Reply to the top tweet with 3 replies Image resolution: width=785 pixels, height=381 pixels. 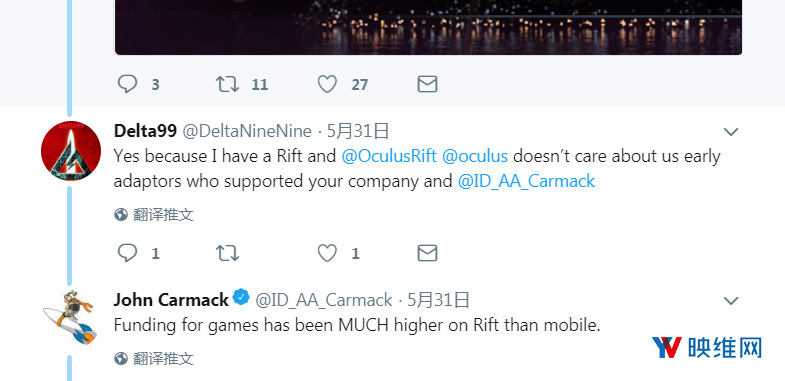pos(127,84)
